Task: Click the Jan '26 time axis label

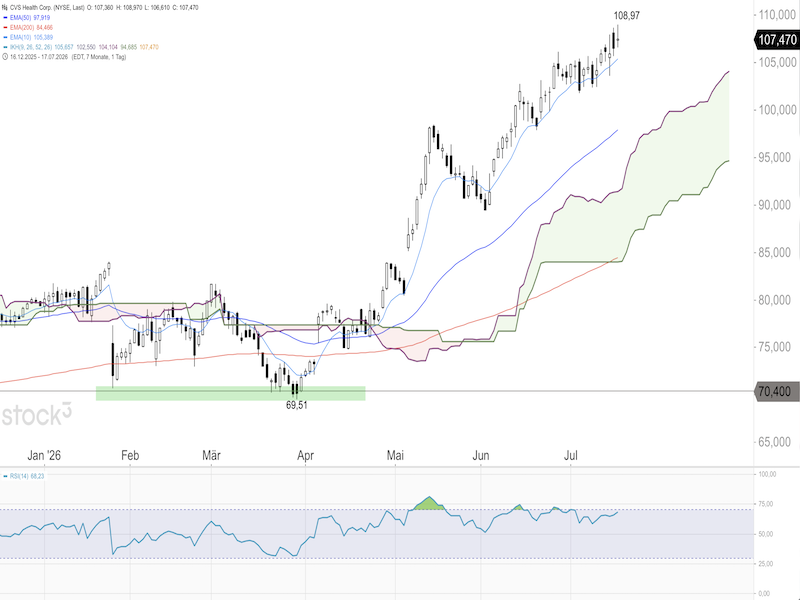Action: [44, 455]
